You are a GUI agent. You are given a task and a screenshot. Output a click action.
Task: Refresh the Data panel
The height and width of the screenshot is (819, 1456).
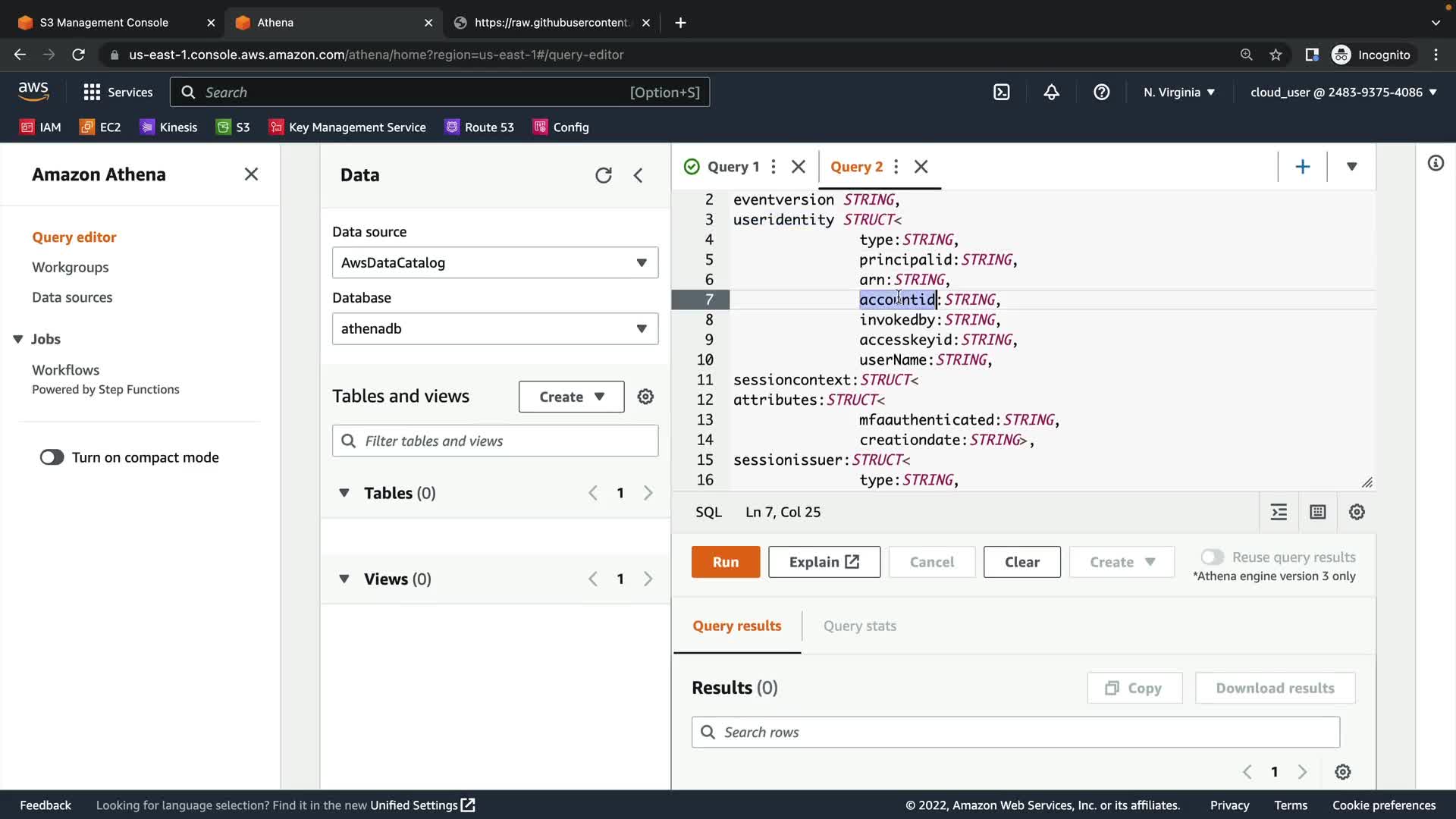603,175
